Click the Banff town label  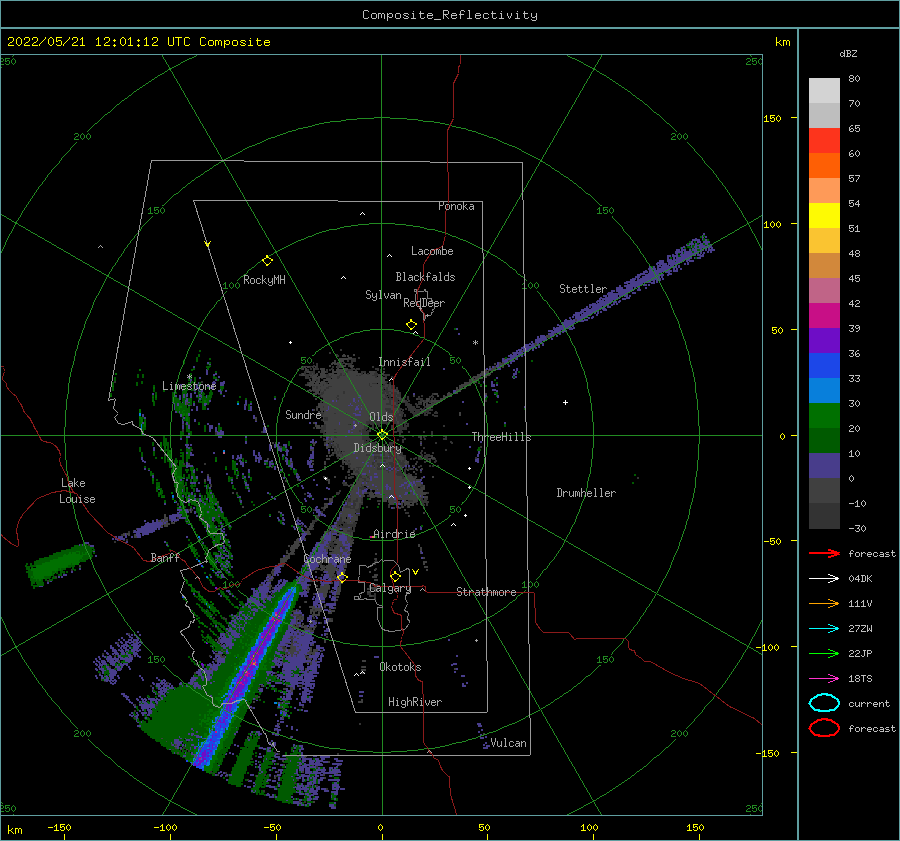coord(165,557)
